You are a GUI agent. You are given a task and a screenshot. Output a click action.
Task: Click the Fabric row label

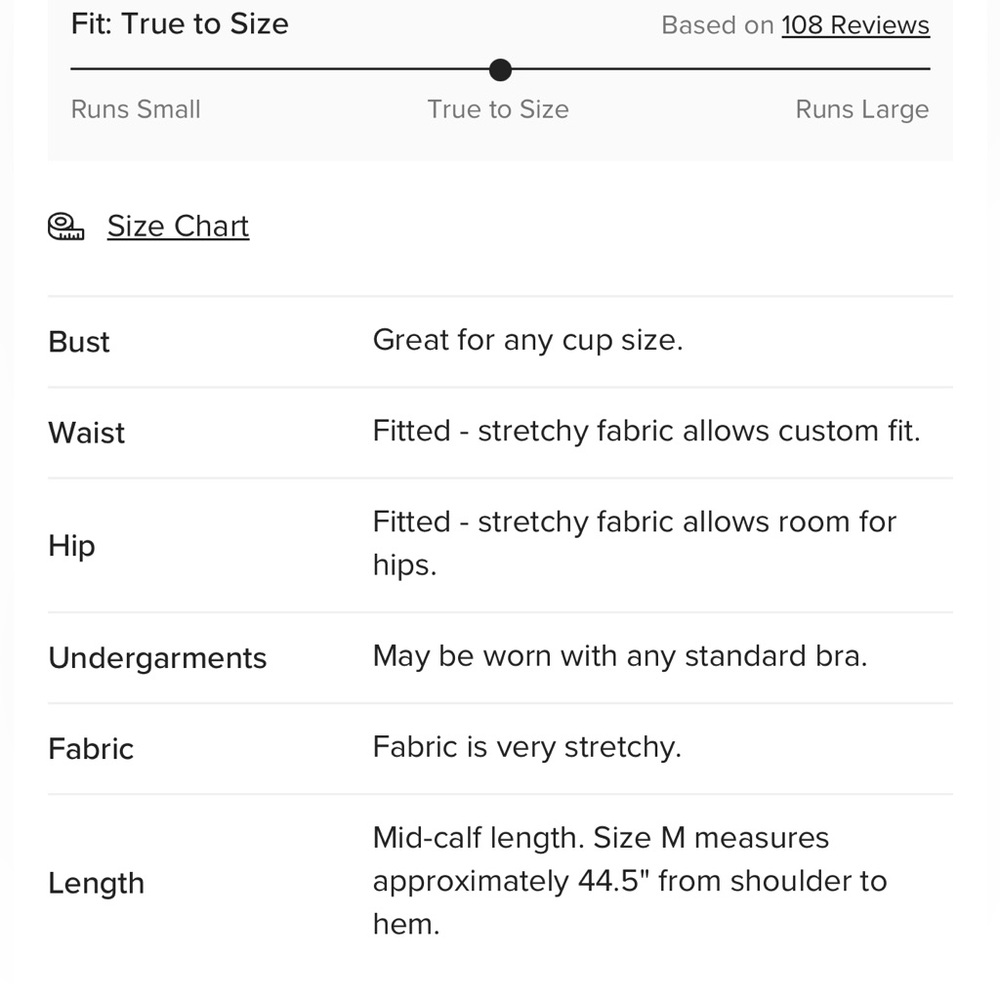pyautogui.click(x=91, y=749)
